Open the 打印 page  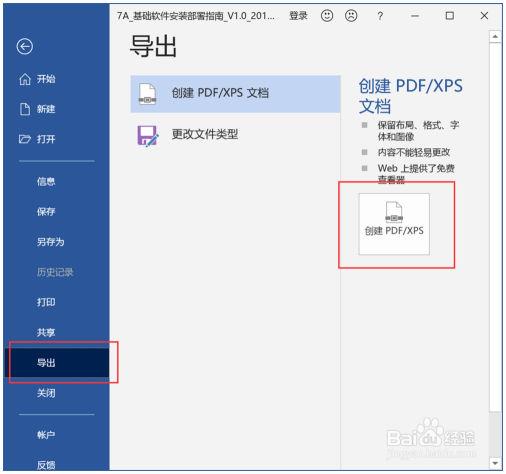coord(46,302)
